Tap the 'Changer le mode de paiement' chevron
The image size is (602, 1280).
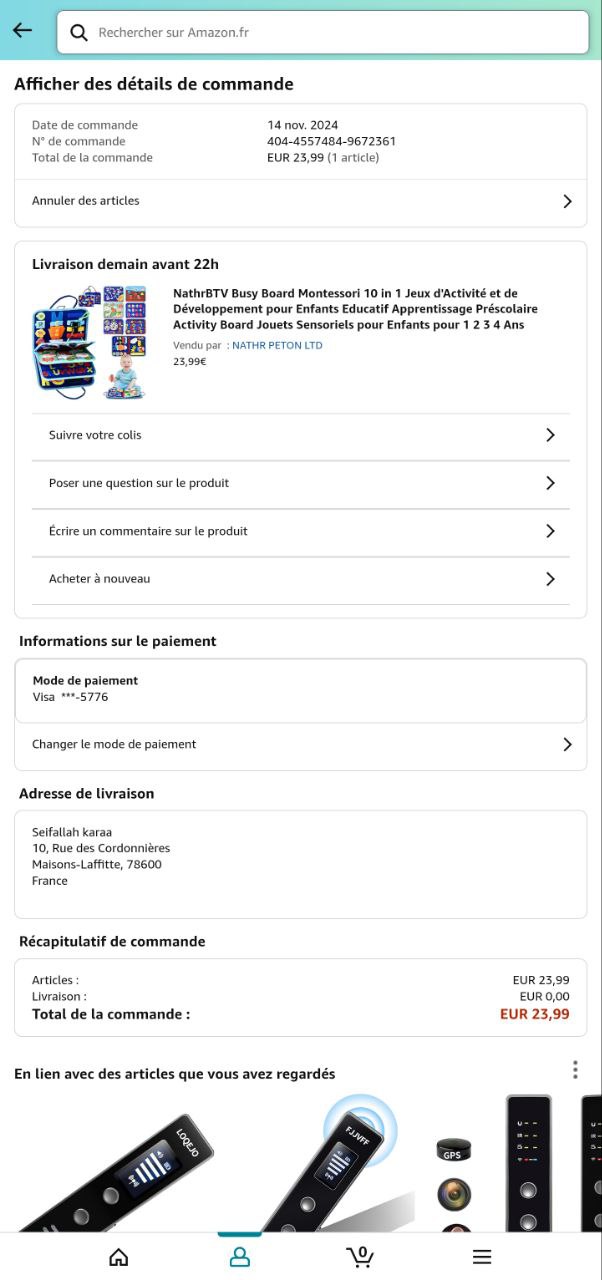pos(567,744)
